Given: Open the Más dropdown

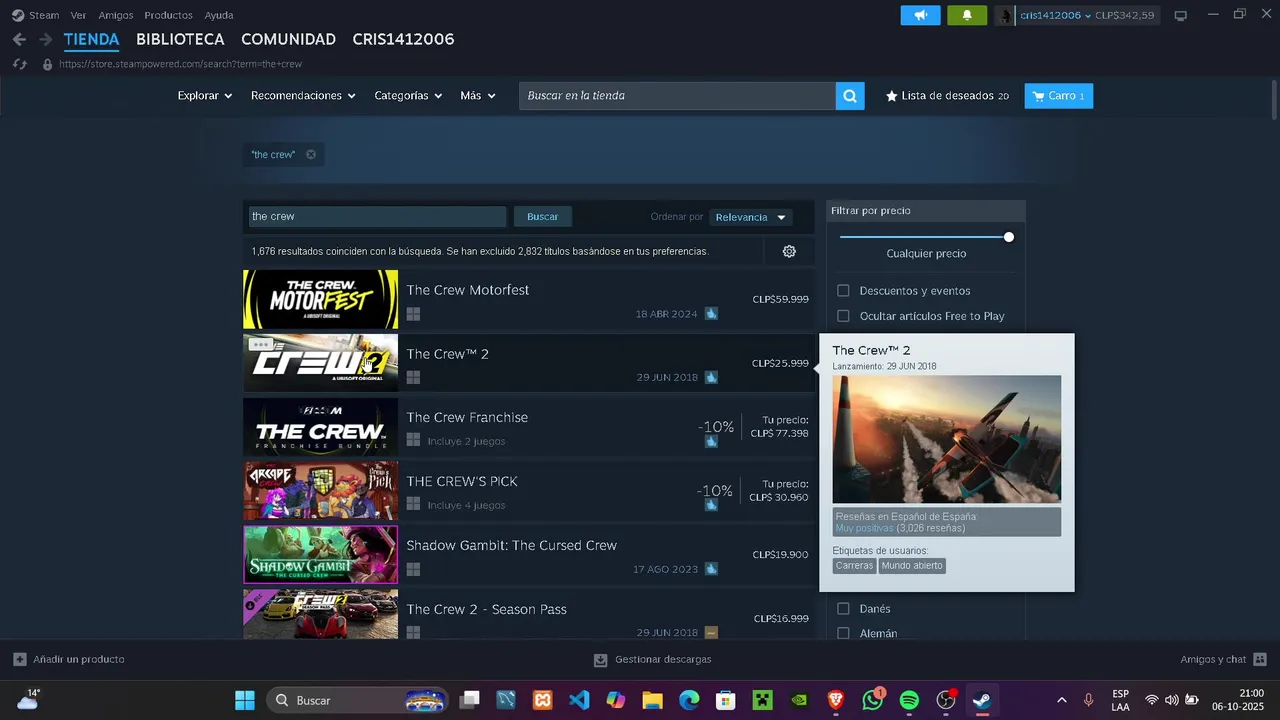Looking at the screenshot, I should click(477, 96).
